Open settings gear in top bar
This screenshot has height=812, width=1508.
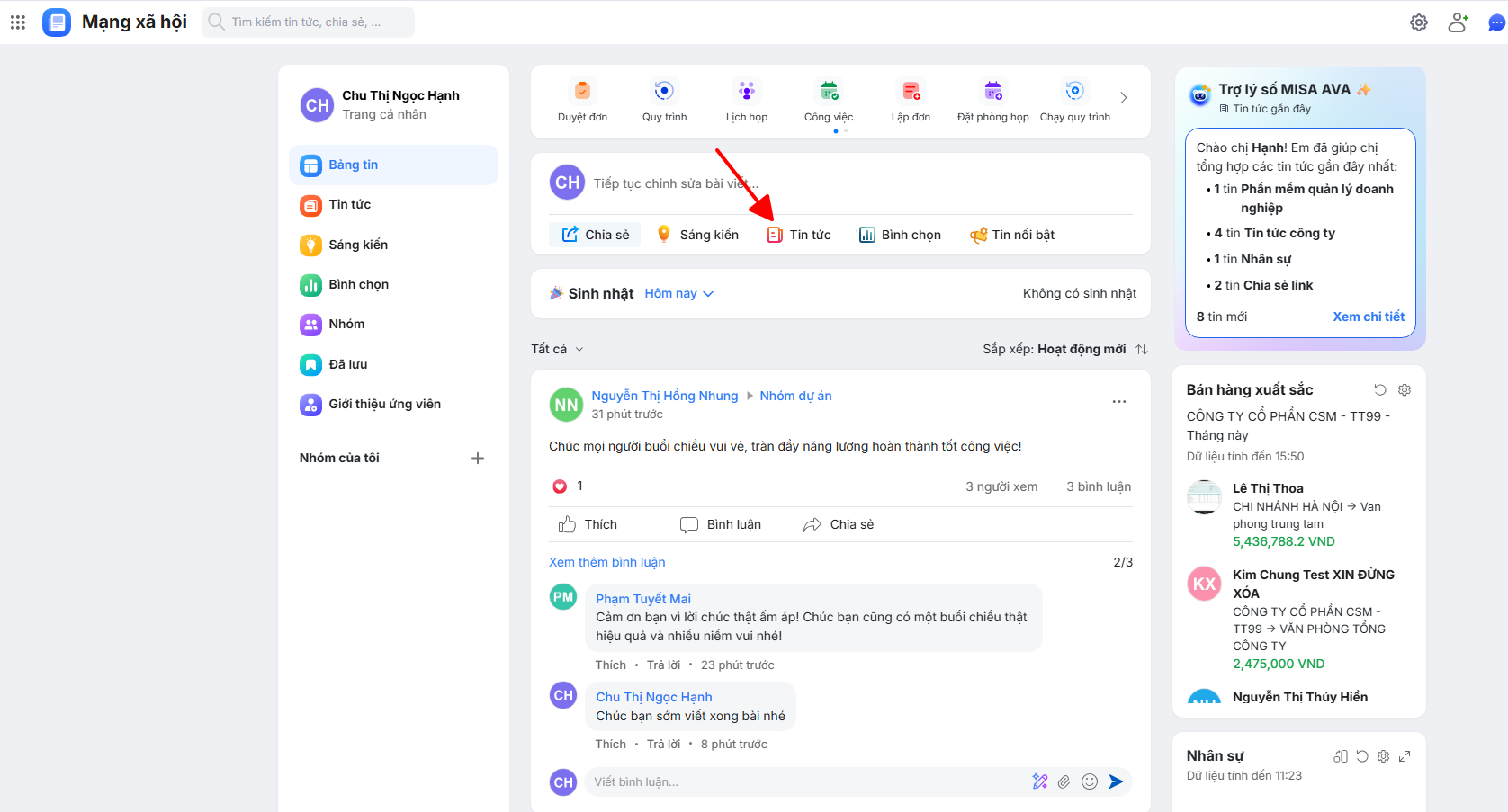[1418, 22]
